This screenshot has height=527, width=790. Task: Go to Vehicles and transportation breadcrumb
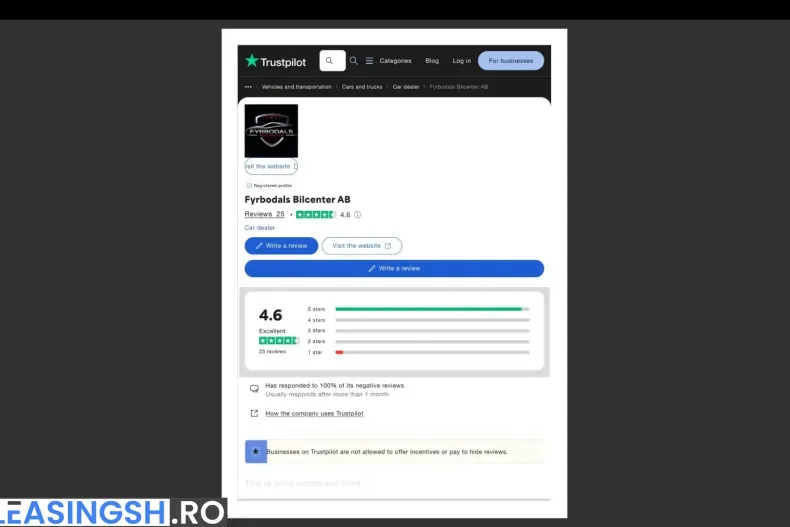[296, 87]
